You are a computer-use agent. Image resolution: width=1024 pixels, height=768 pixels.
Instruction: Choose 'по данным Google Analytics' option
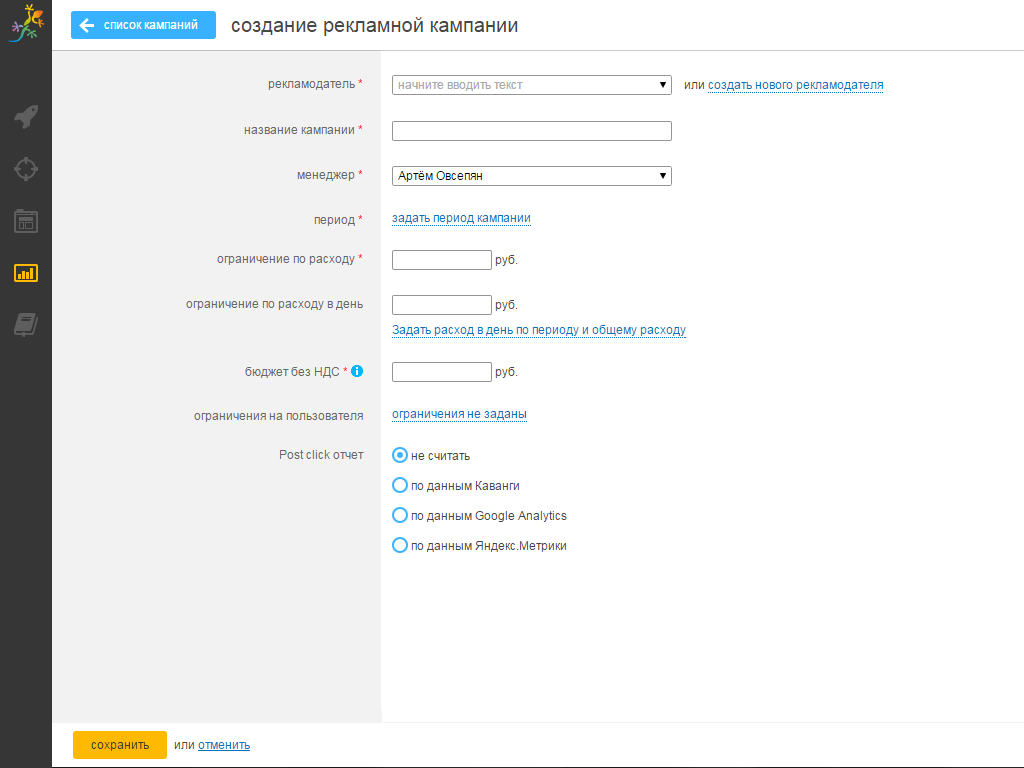[400, 516]
